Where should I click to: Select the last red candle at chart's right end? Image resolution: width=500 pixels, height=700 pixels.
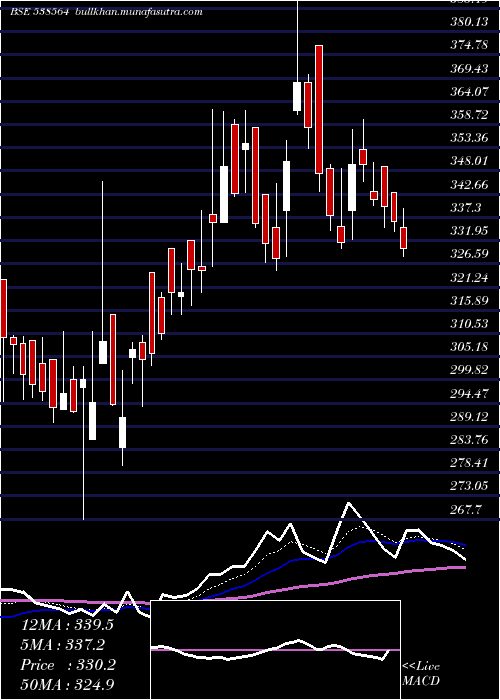point(404,238)
